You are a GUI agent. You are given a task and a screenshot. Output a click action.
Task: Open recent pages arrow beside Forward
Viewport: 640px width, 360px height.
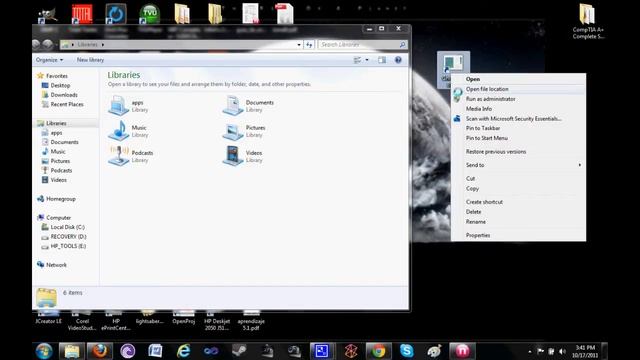click(56, 44)
